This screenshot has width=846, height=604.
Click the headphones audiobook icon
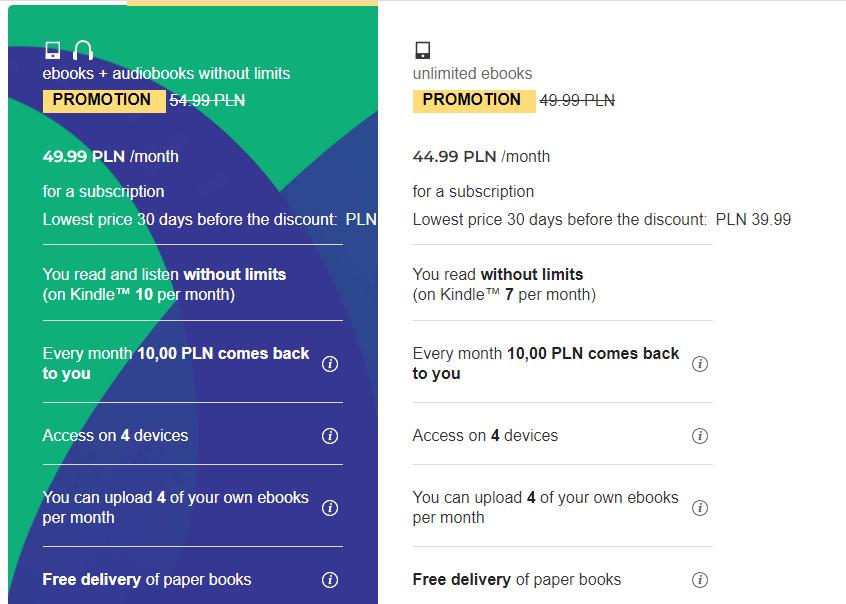tap(83, 50)
